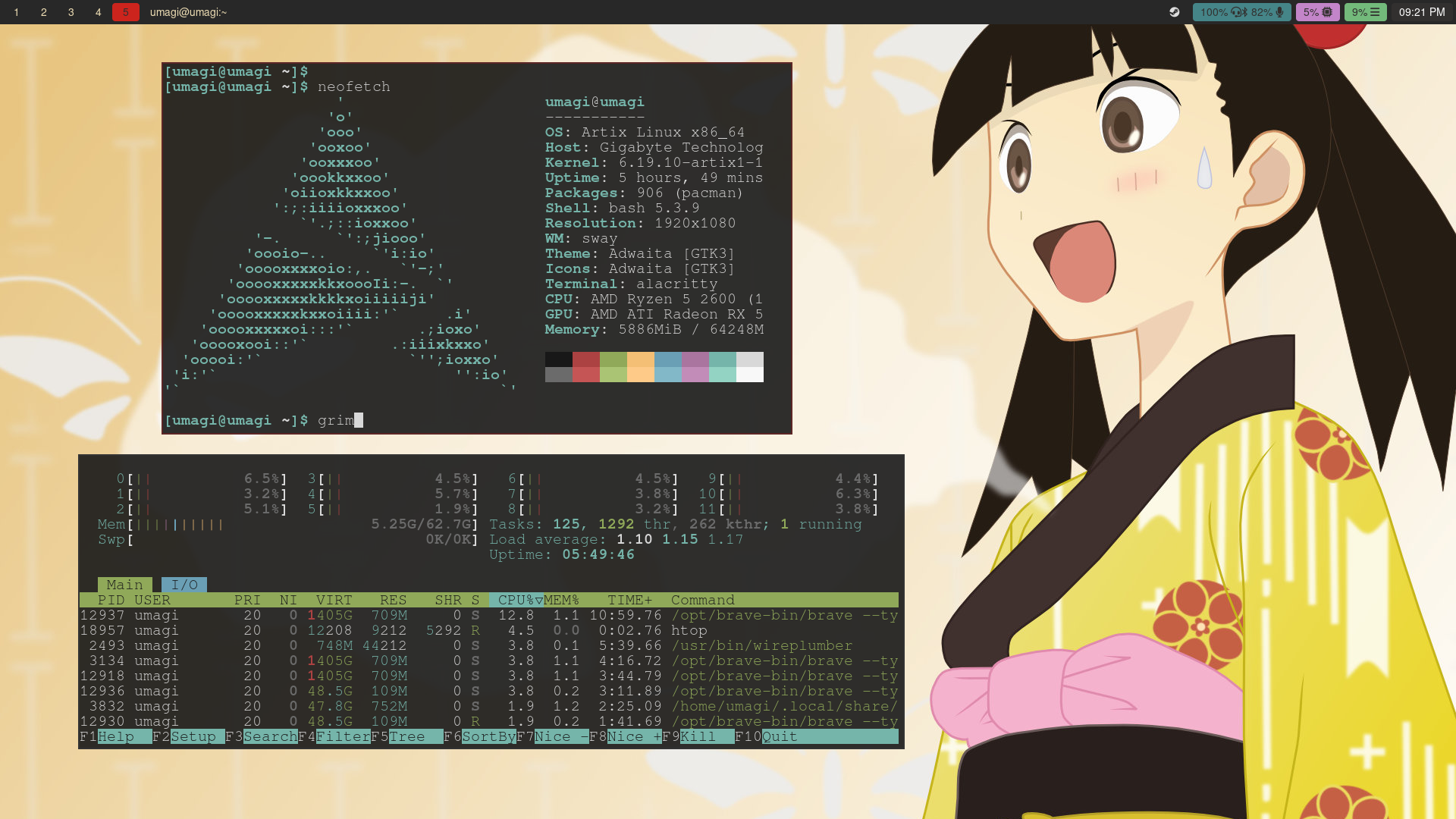Click the 09:21 PM clock
Image resolution: width=1456 pixels, height=819 pixels.
tap(1421, 12)
